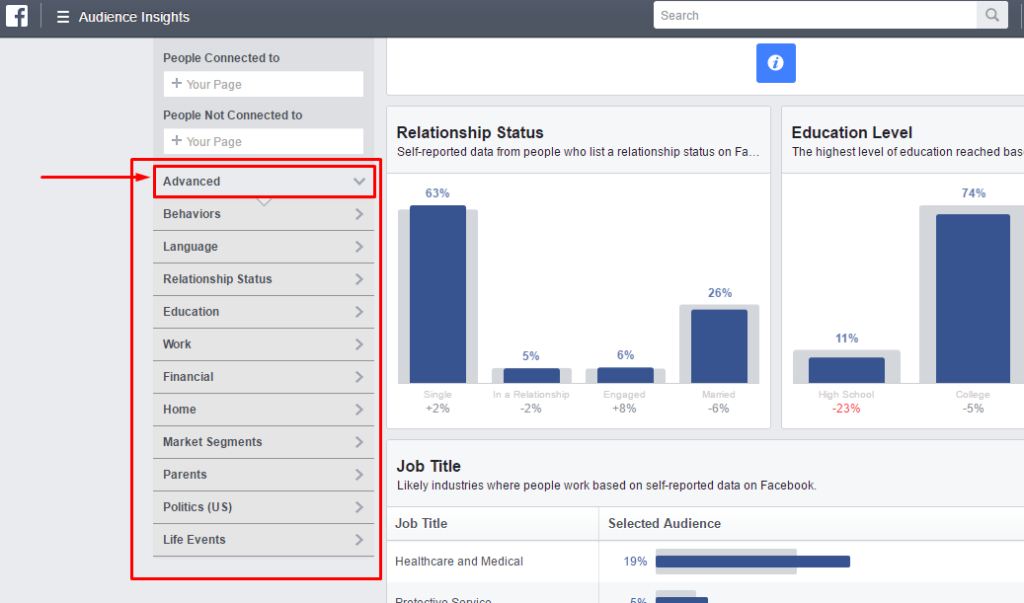Expand the Market Segments chevron

tap(359, 442)
